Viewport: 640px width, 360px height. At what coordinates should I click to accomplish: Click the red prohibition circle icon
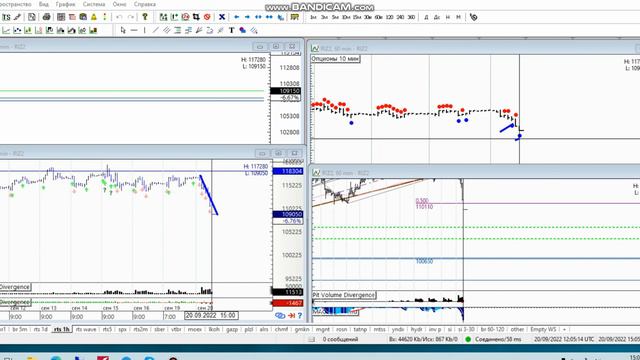click(x=207, y=17)
